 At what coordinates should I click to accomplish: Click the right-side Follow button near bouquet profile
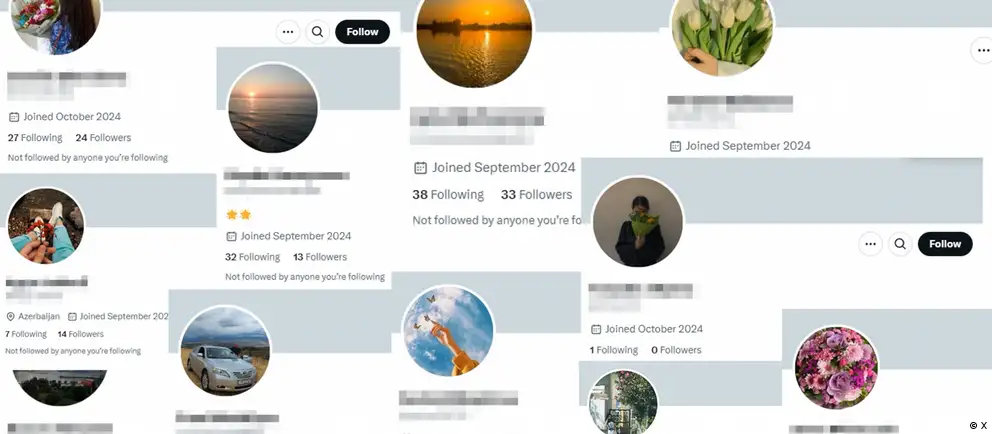pos(945,244)
